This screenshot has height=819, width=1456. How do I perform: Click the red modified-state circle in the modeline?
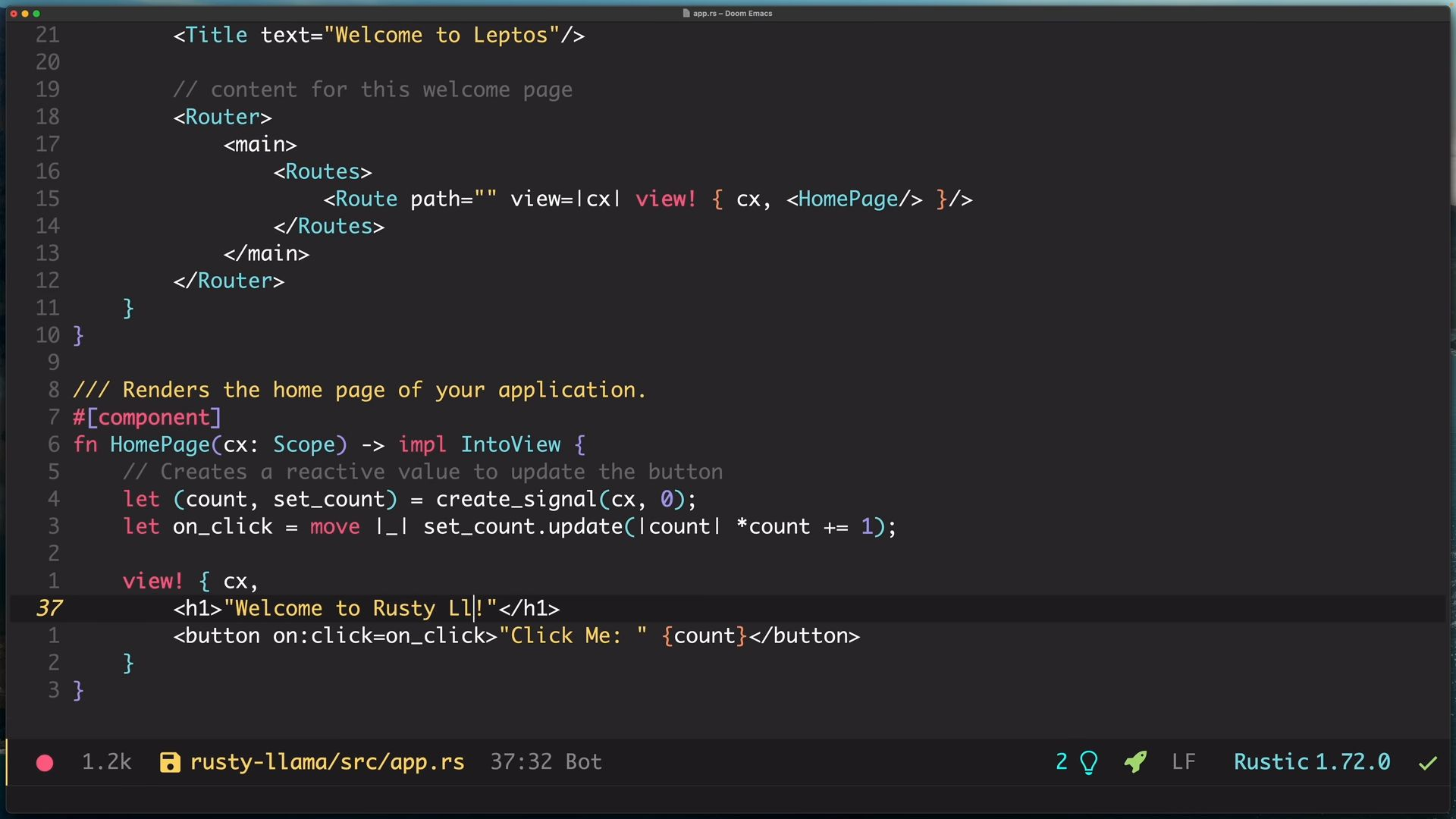[45, 763]
